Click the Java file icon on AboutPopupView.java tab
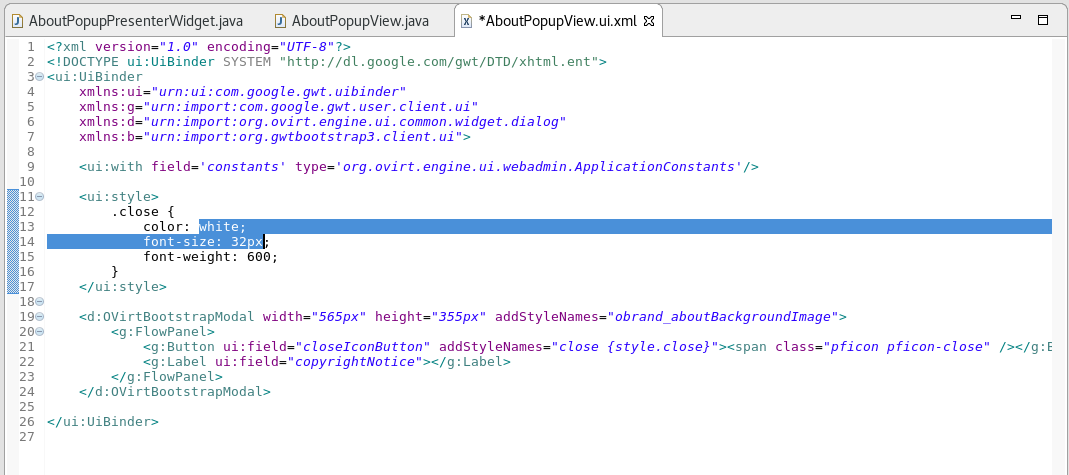This screenshot has width=1069, height=475. [280, 20]
